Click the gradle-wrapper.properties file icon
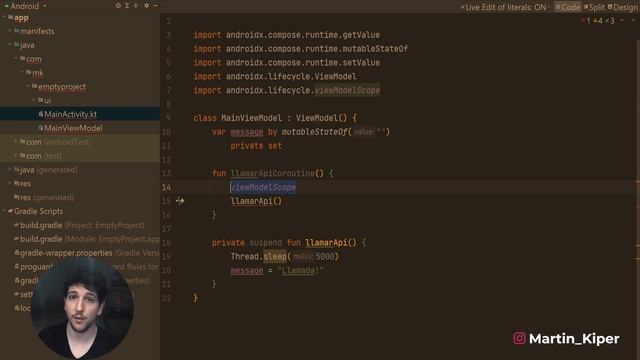Viewport: 640px width, 360px height. click(x=17, y=253)
